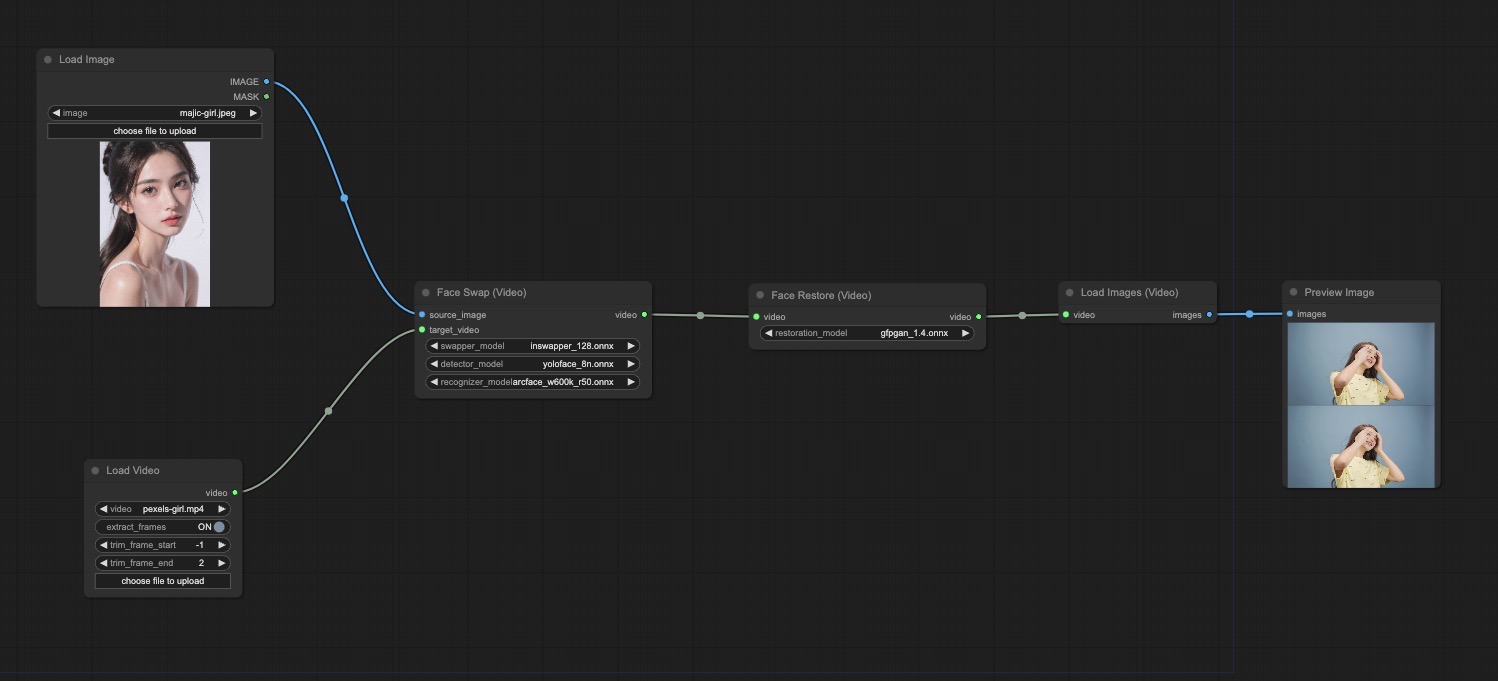Collapse the Preview Image node dot
1498x681 pixels.
coord(1293,293)
